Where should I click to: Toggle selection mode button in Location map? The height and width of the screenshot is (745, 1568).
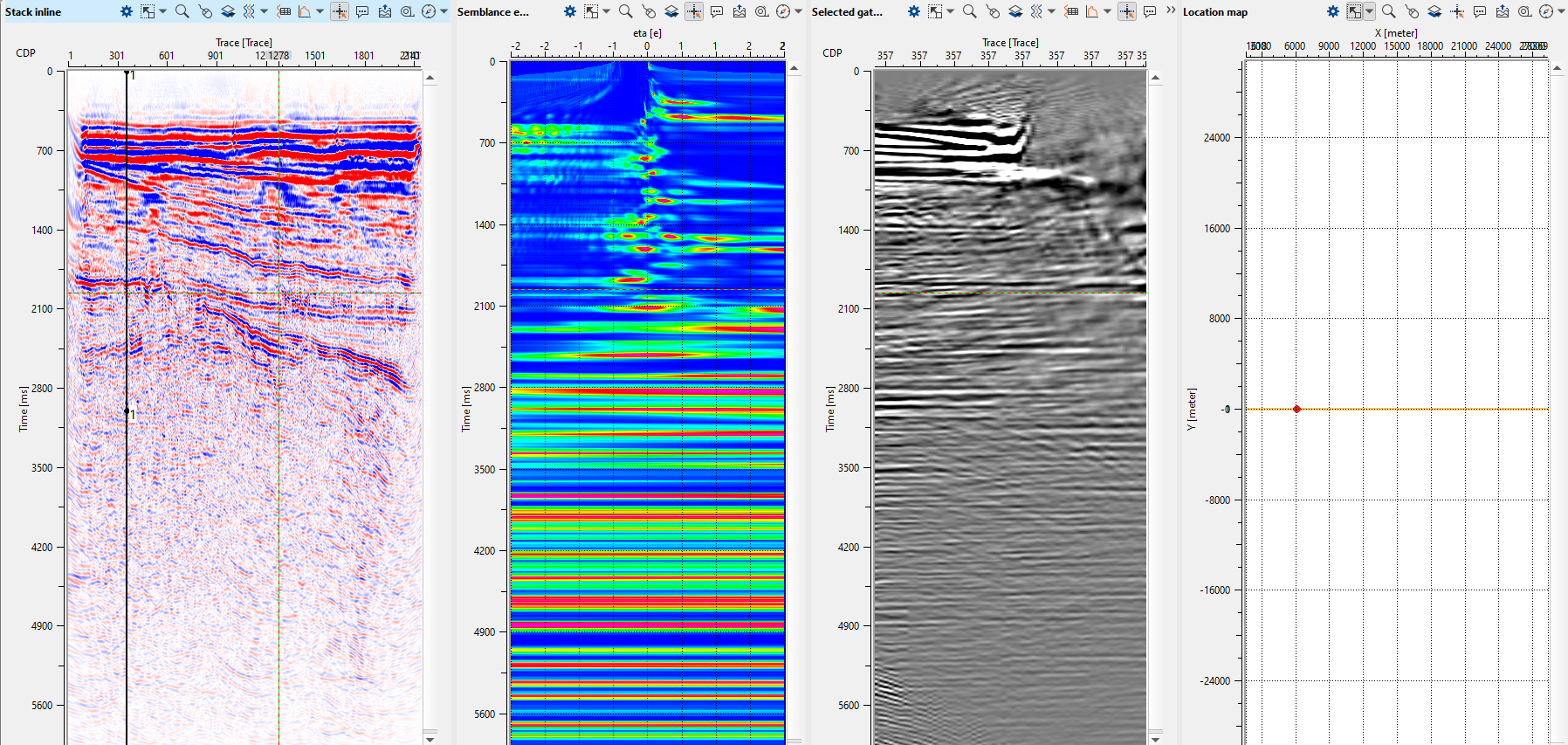pos(1354,11)
